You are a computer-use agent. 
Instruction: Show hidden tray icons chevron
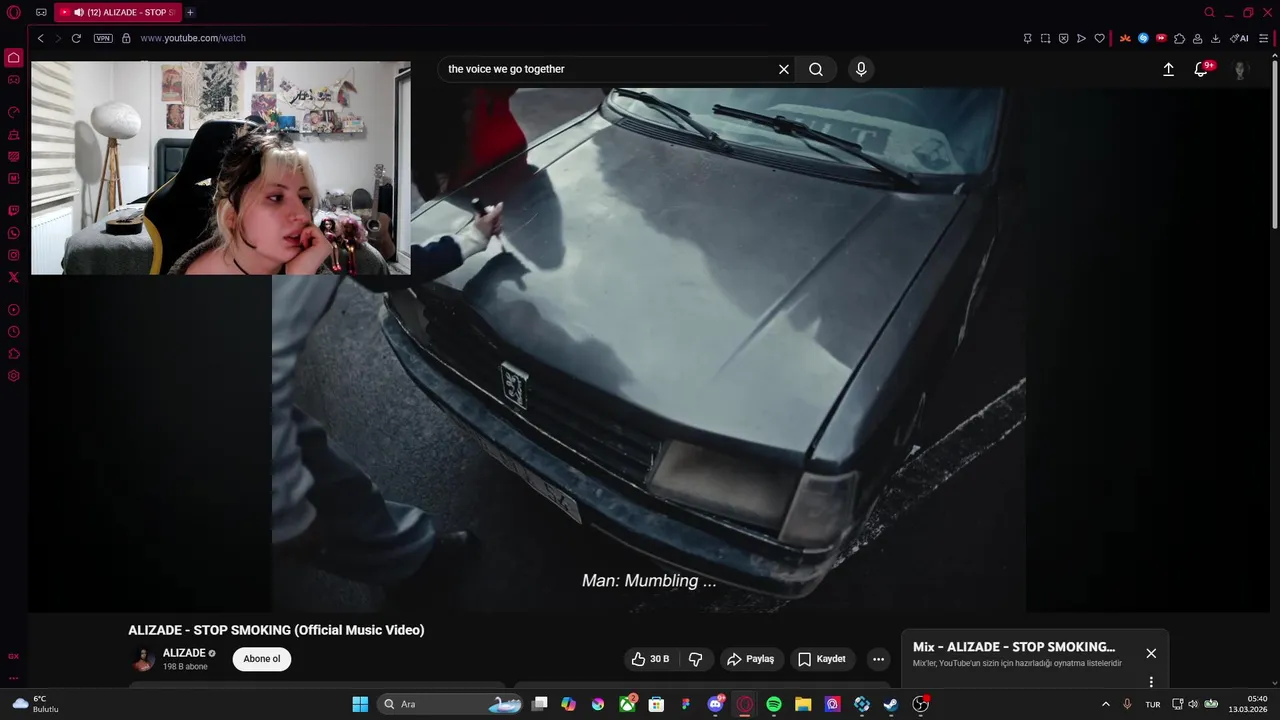tap(1105, 704)
